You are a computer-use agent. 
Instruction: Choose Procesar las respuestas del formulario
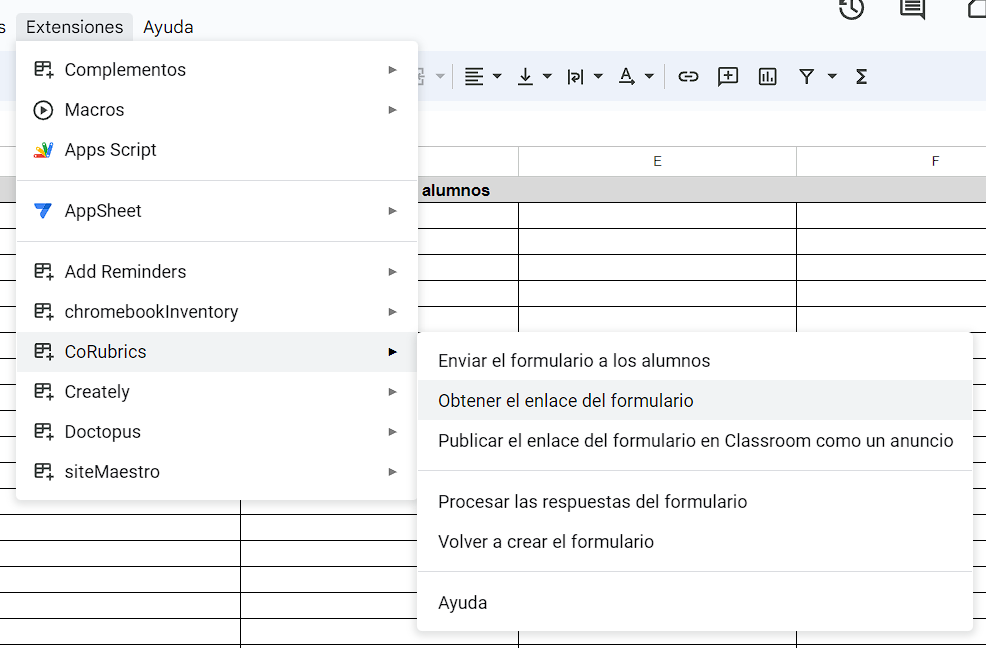tap(695, 501)
